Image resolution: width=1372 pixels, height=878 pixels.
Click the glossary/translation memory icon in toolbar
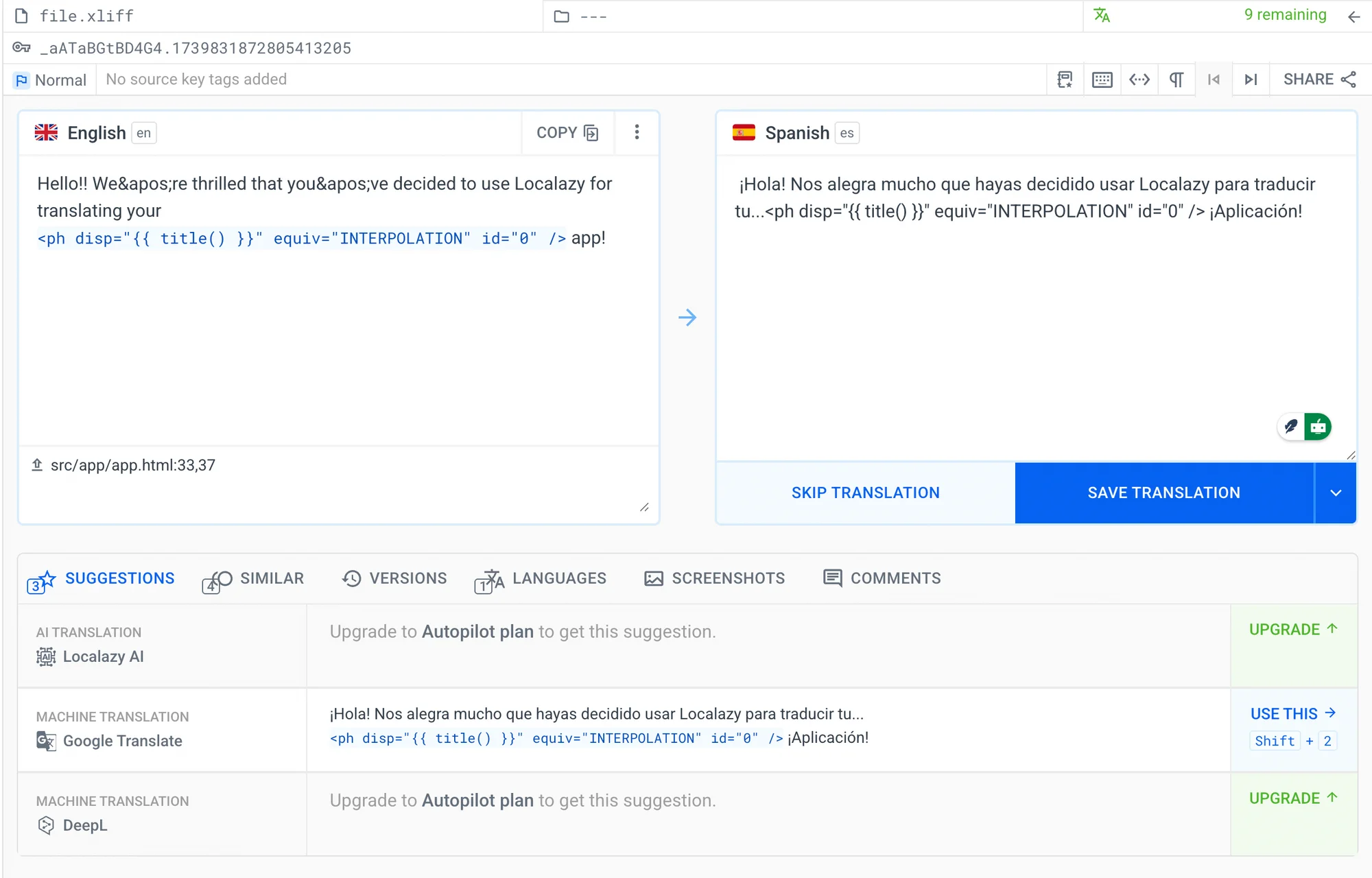(1065, 80)
